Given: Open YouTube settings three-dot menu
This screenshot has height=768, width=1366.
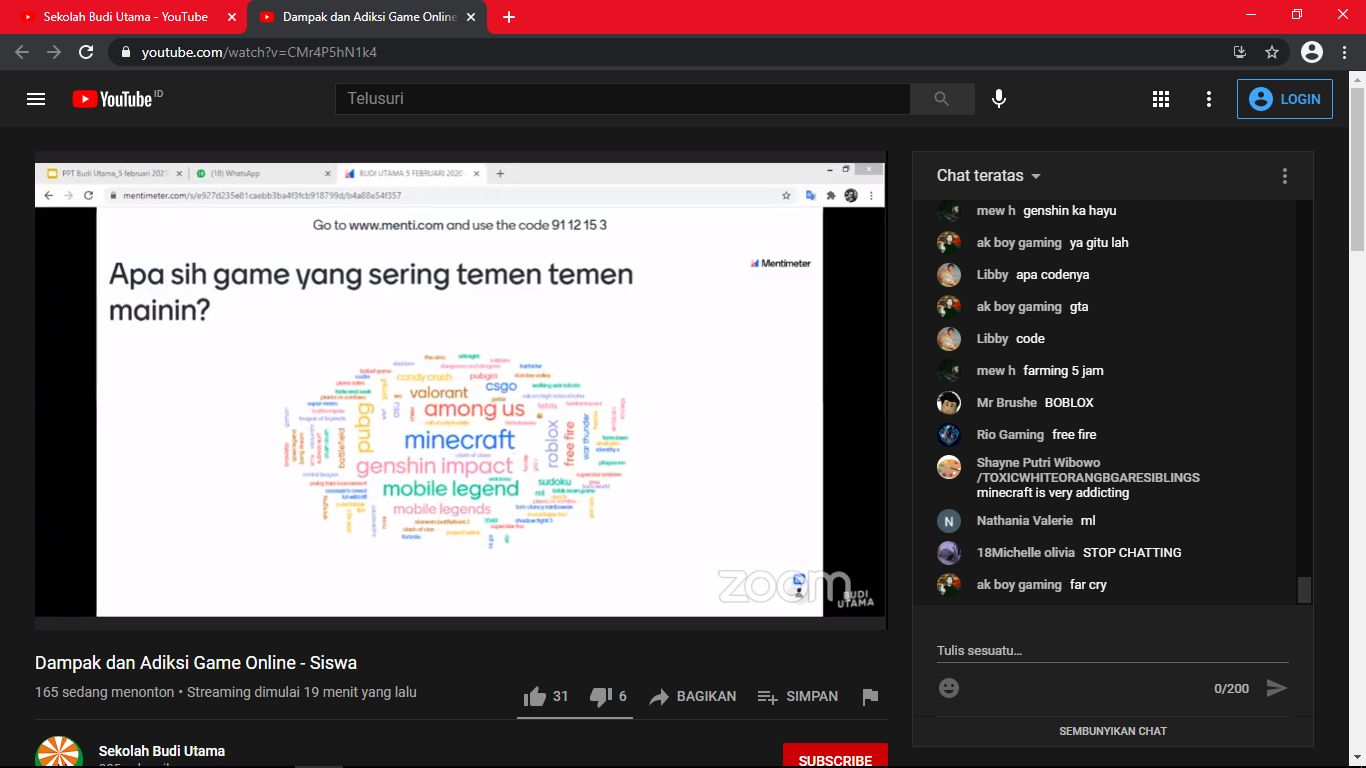Looking at the screenshot, I should pyautogui.click(x=1209, y=99).
